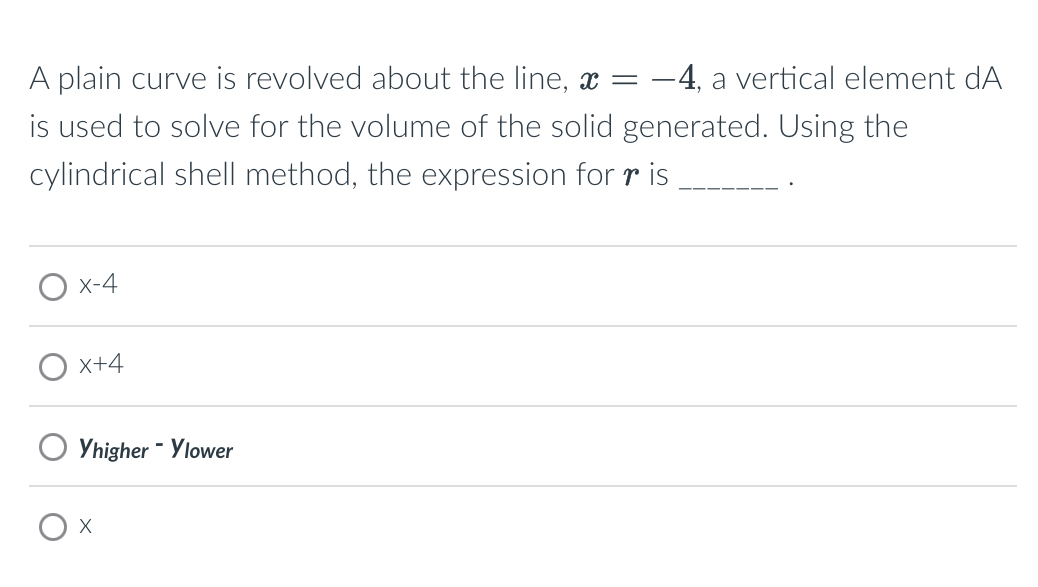Deselect the currently chosen answer option
The image size is (1038, 587).
53,286
